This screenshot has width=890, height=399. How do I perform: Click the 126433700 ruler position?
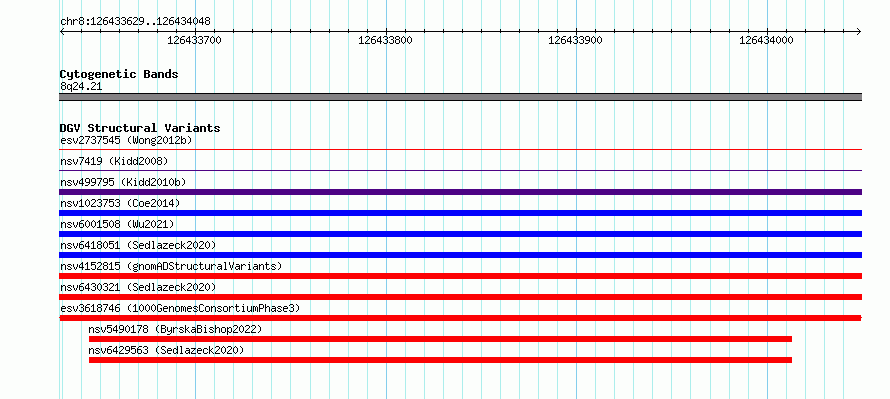coord(195,40)
